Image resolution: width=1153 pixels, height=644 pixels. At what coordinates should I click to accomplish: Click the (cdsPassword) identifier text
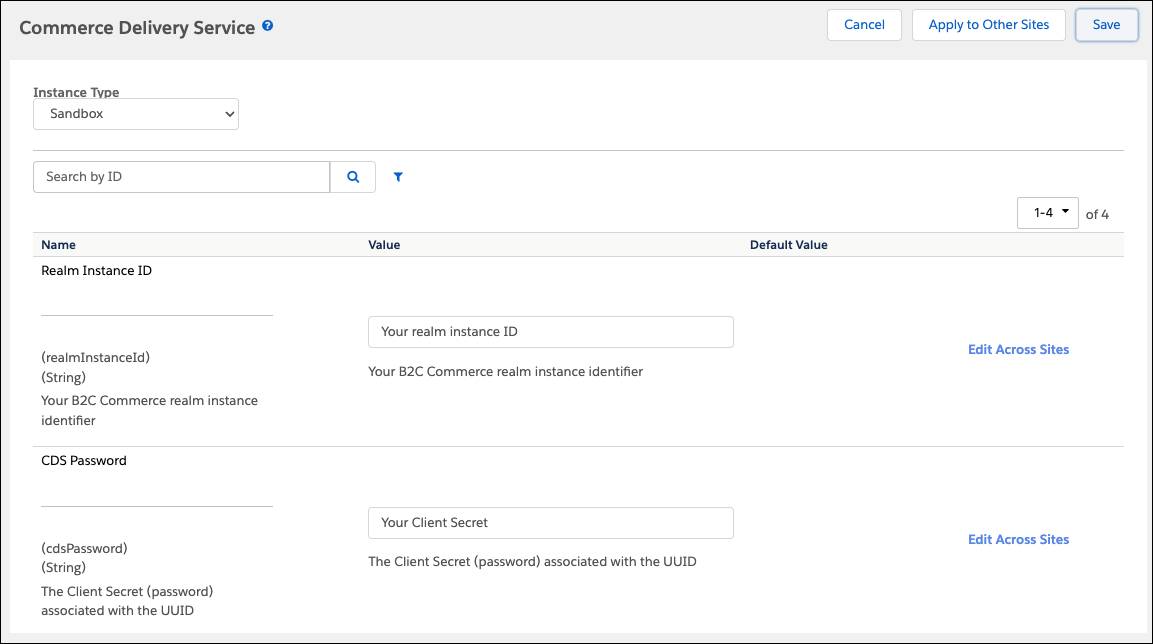point(85,548)
